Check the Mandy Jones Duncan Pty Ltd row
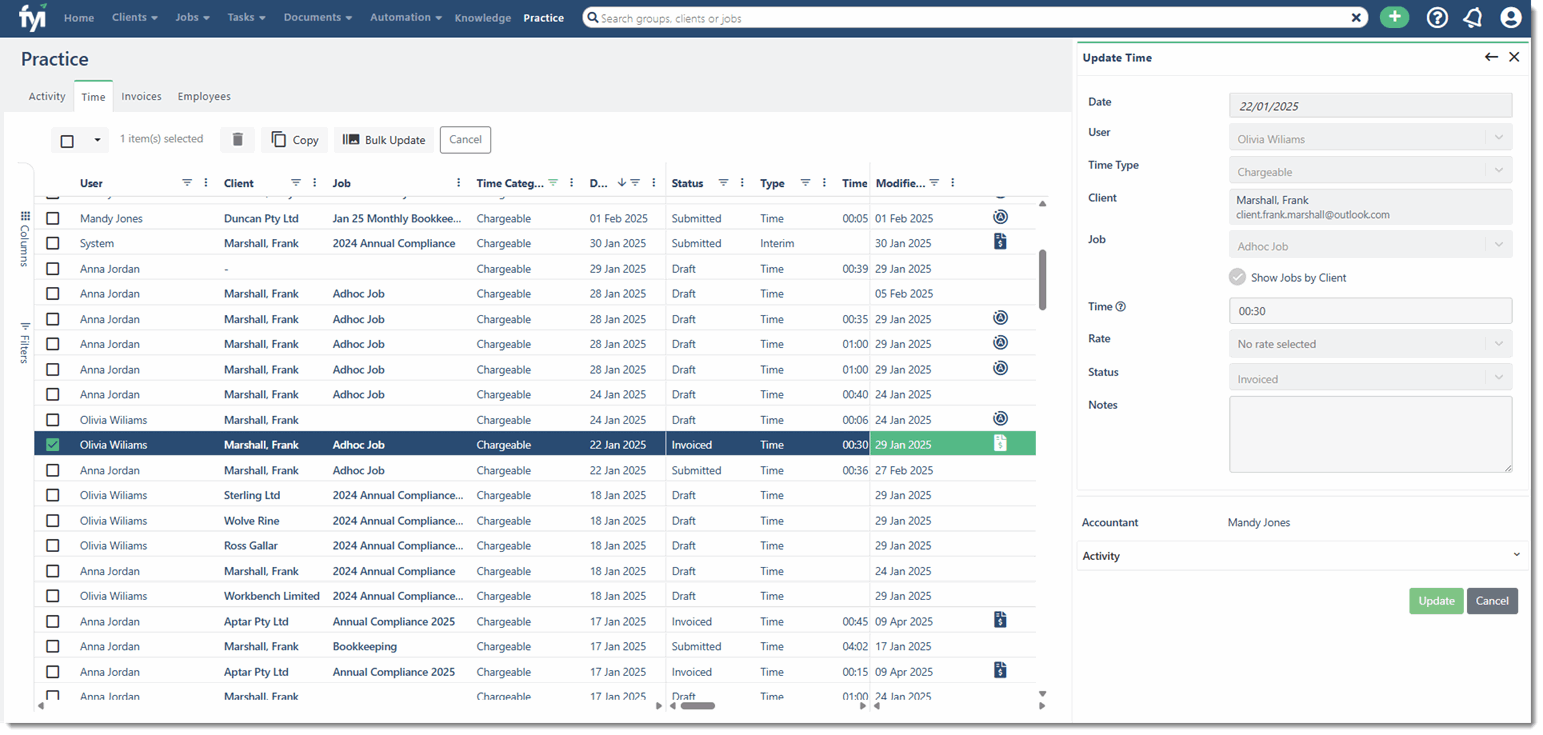The image size is (1543, 735). point(53,218)
